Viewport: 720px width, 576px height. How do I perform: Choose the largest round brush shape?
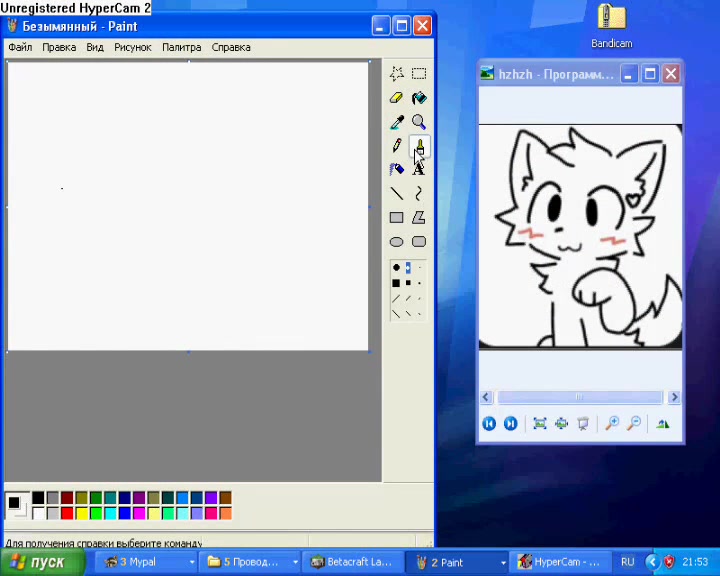coord(396,267)
